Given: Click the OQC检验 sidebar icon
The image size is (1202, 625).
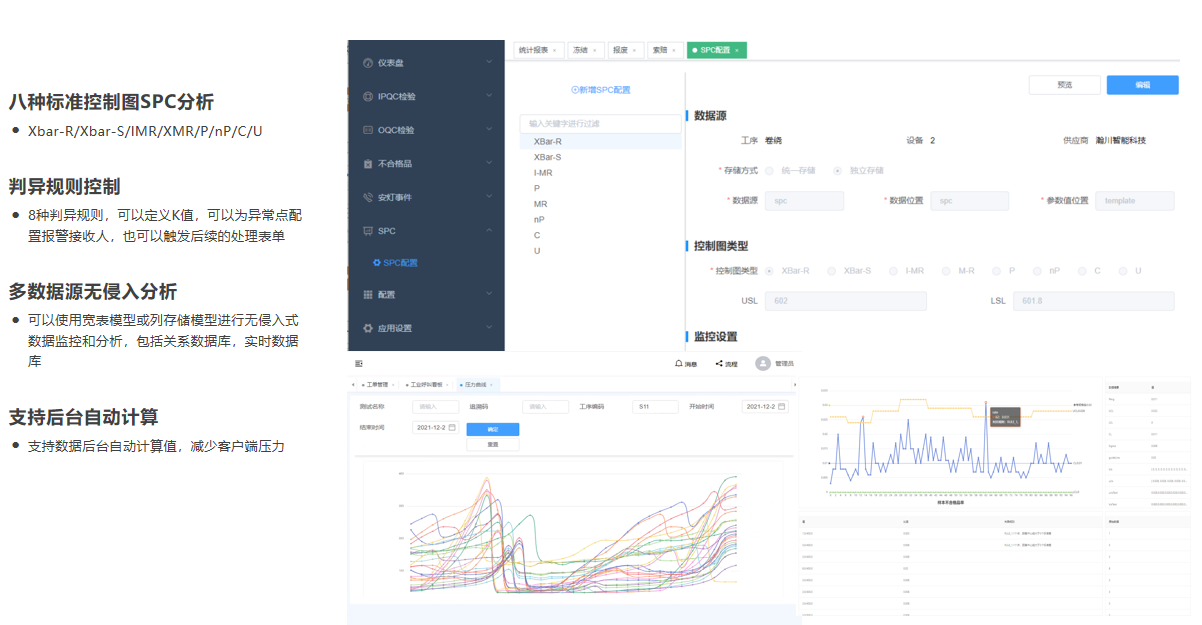Looking at the screenshot, I should [368, 130].
